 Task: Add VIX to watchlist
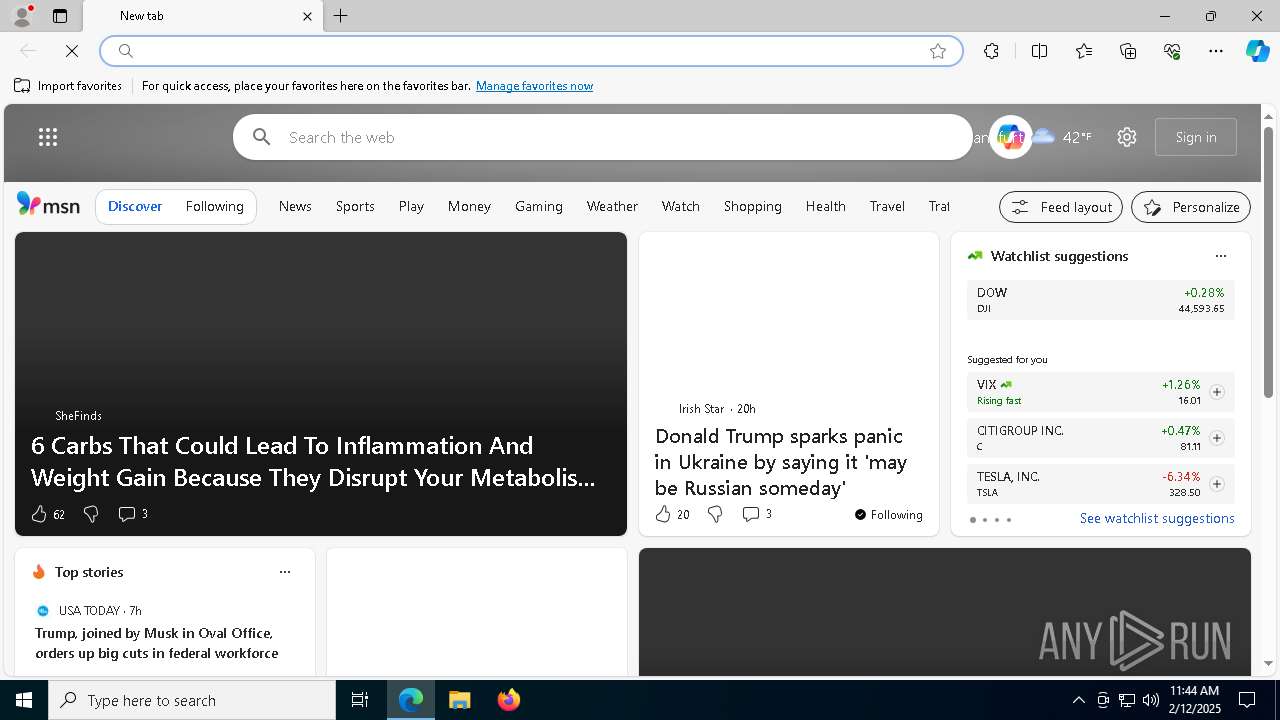(x=1217, y=392)
